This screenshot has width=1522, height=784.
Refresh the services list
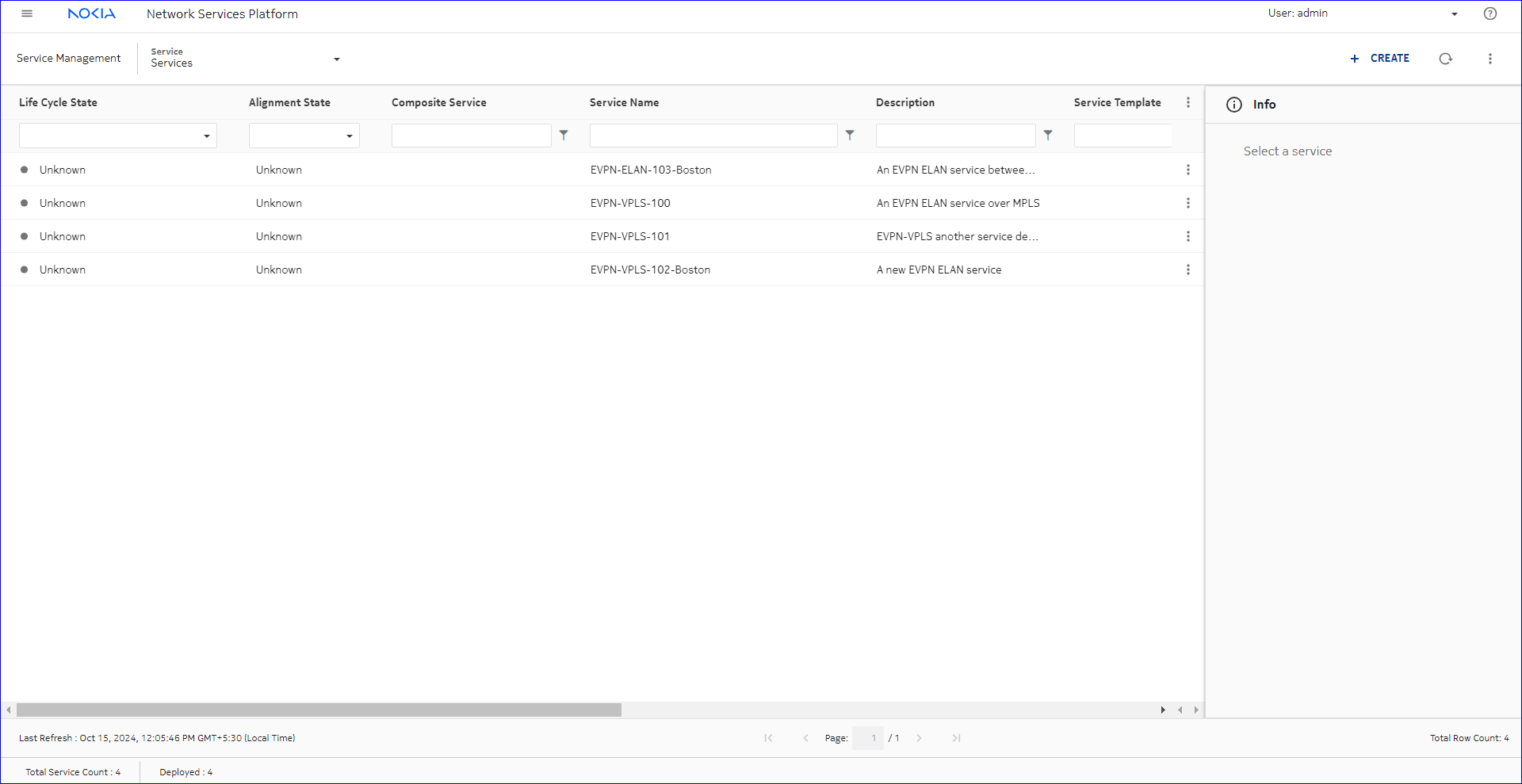click(1445, 59)
